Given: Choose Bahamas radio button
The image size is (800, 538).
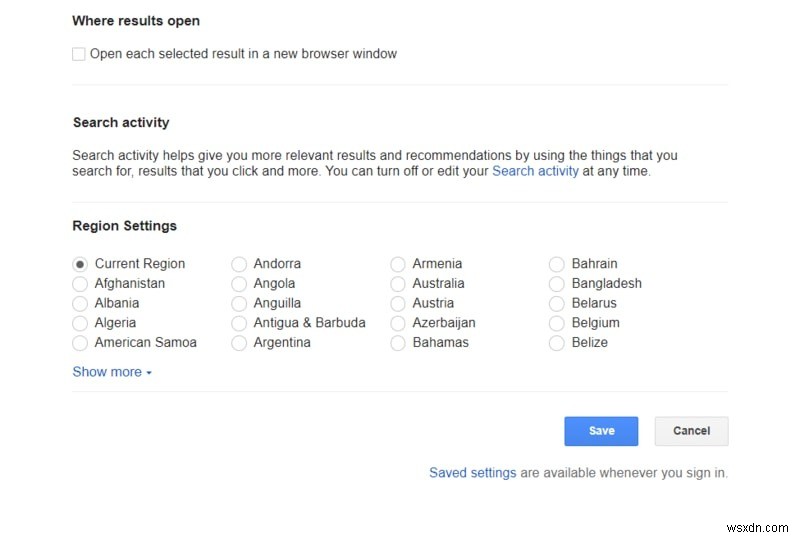Looking at the screenshot, I should 398,343.
